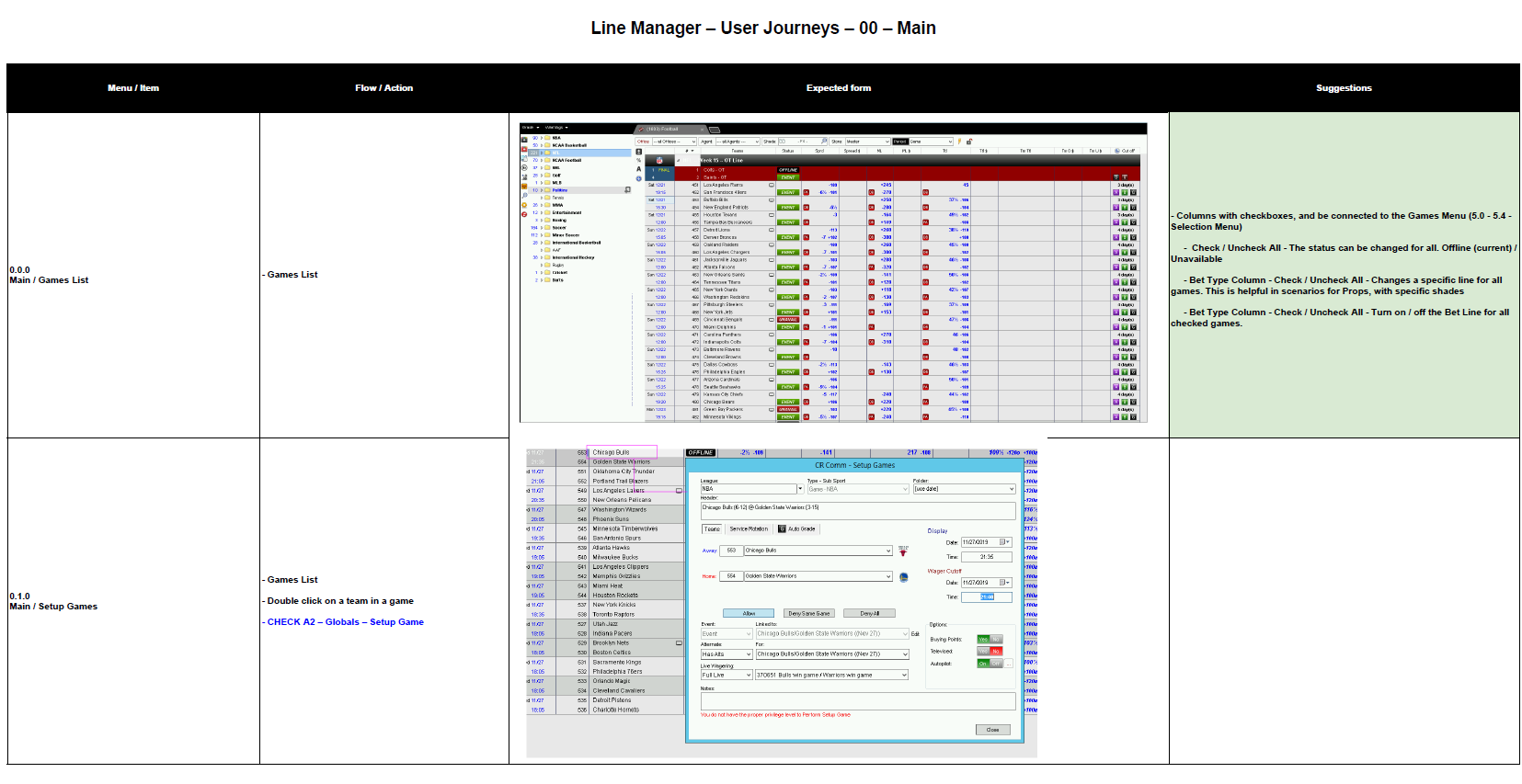This screenshot has width=1522, height=784.
Task: Click the search icon next to Shade field
Action: [826, 142]
